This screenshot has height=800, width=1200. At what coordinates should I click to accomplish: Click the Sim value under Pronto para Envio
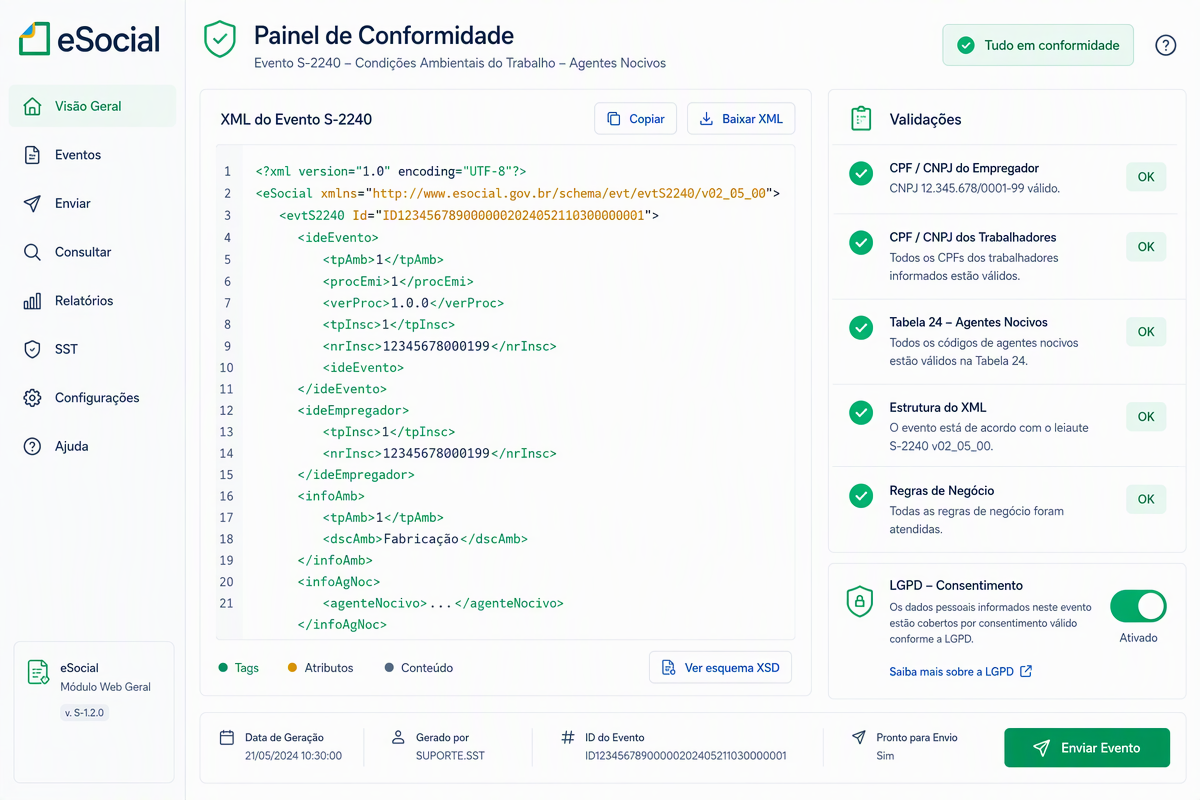[x=885, y=756]
